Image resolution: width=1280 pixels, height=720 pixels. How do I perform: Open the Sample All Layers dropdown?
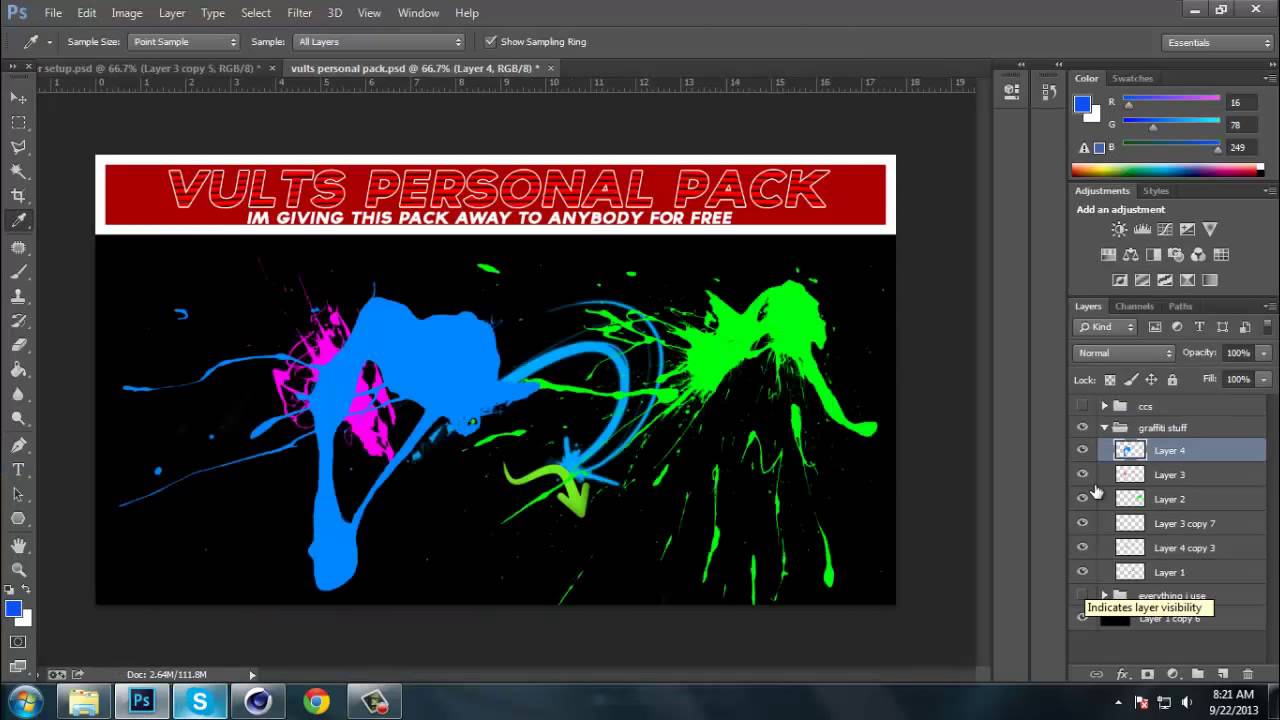[x=379, y=42]
